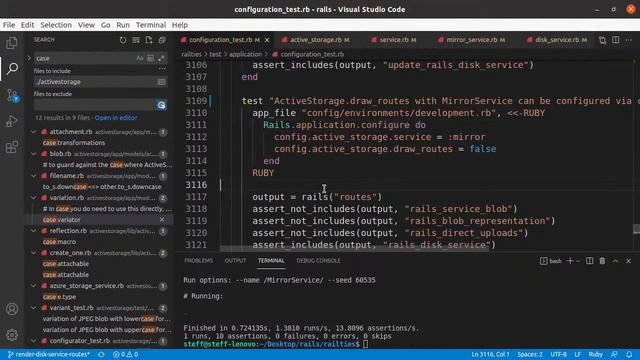Show the Debug Console panel tab

(x=318, y=261)
